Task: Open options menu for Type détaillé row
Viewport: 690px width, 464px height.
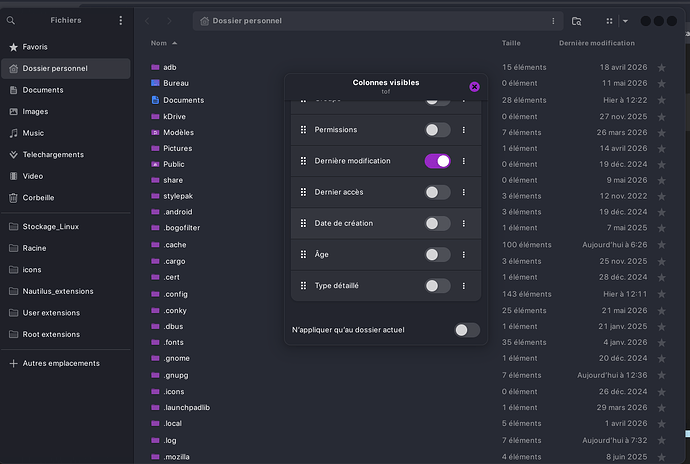Action: [x=463, y=286]
